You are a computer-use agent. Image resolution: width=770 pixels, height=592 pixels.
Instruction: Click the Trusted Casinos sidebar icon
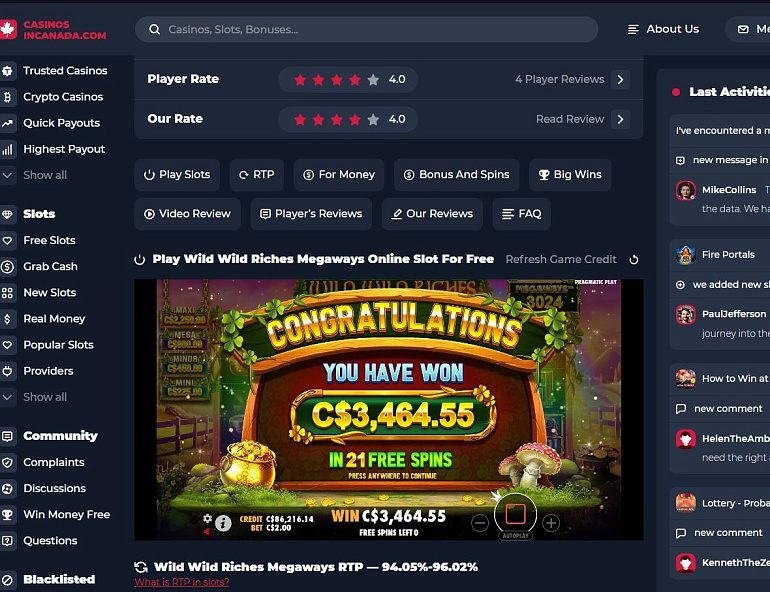point(7,71)
